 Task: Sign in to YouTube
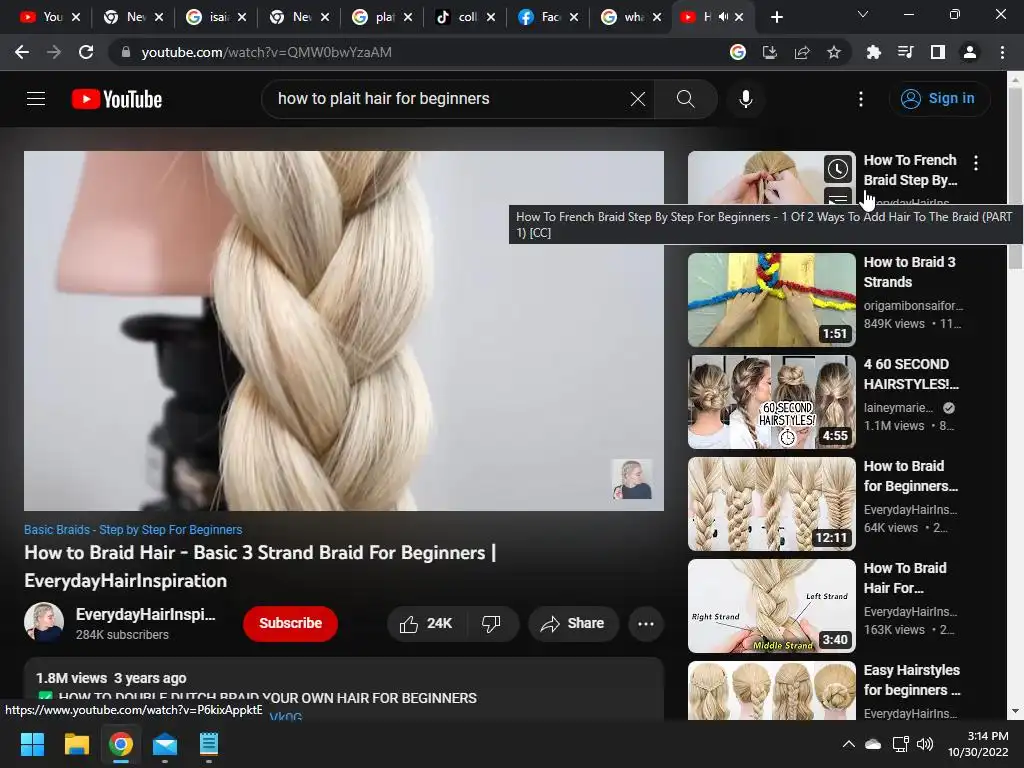coord(938,99)
